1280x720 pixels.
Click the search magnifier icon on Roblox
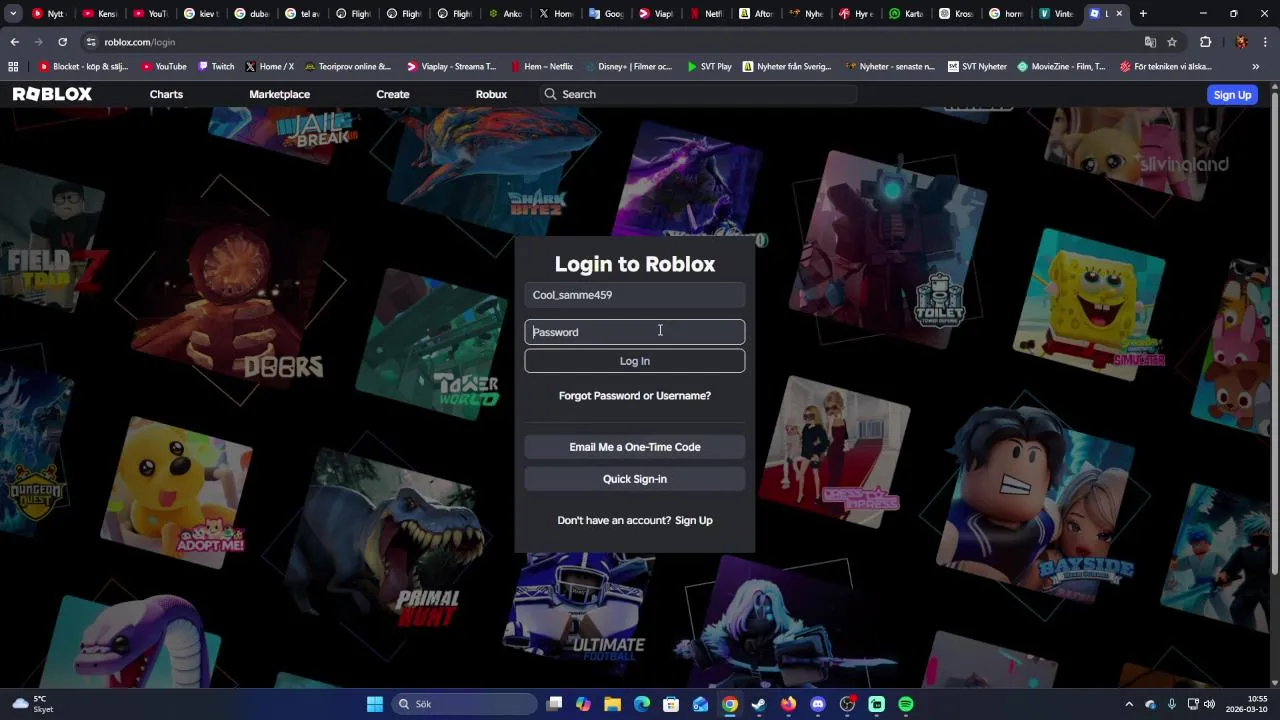pyautogui.click(x=550, y=94)
